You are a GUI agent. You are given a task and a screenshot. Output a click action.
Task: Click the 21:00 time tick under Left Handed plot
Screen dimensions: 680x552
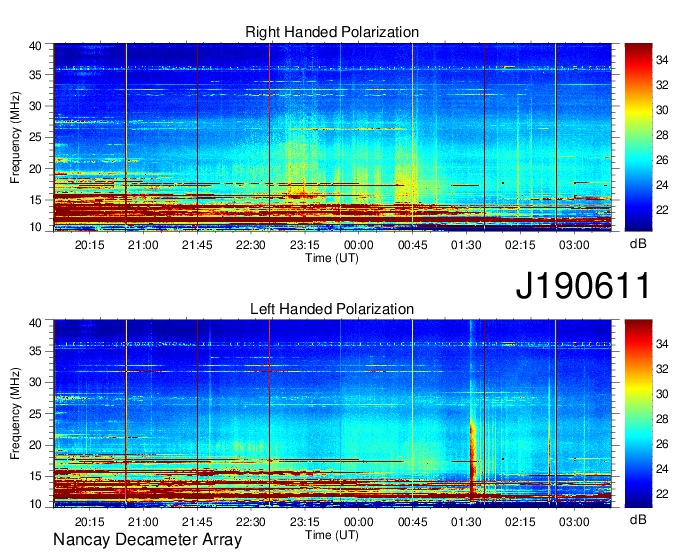143,522
